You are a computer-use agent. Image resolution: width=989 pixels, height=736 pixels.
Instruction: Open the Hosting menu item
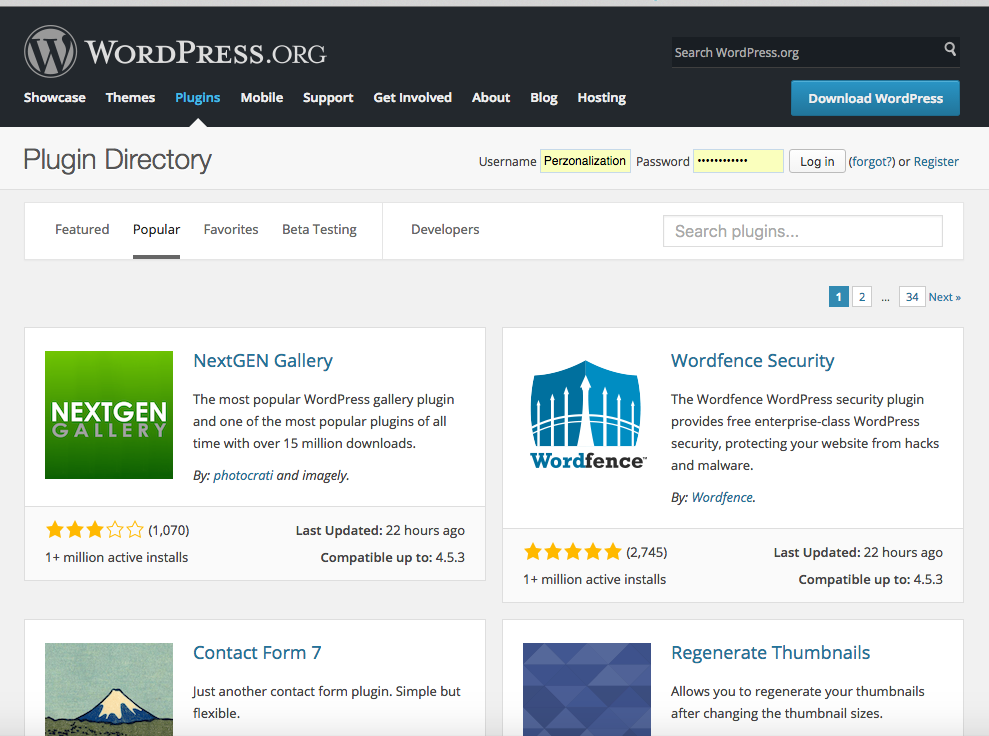(x=602, y=98)
